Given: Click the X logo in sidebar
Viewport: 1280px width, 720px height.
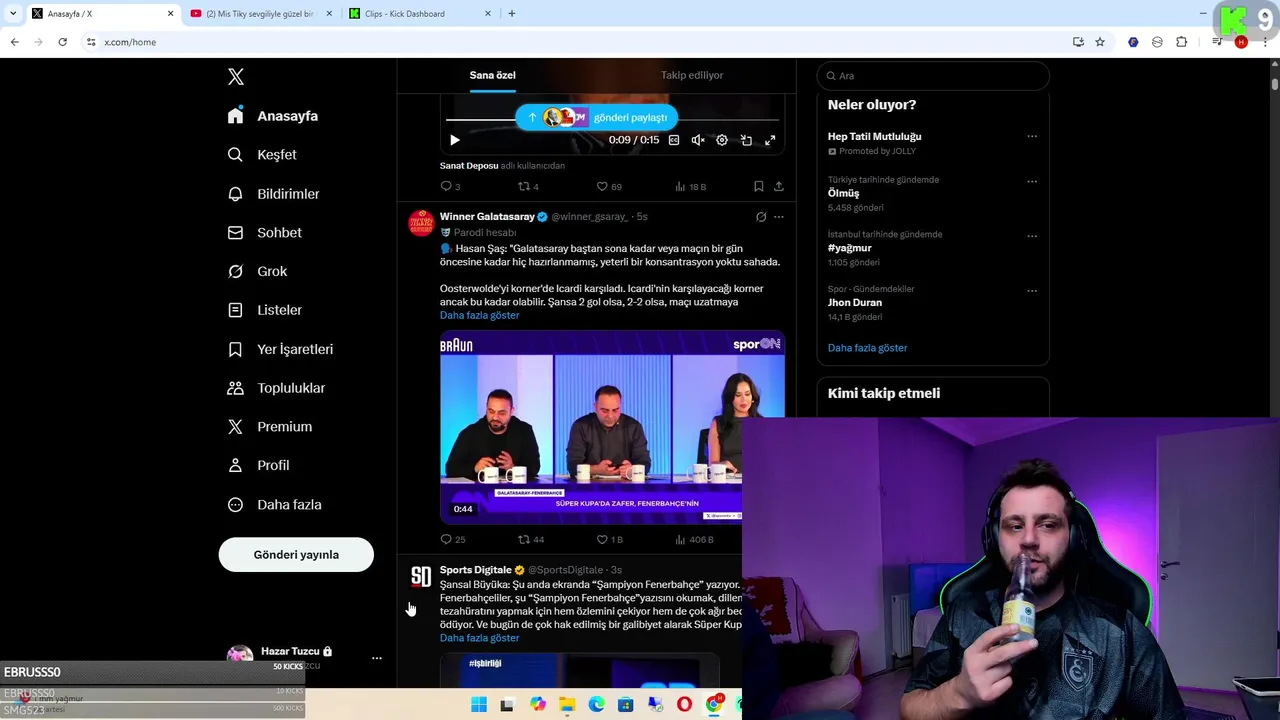Looking at the screenshot, I should pos(236,77).
